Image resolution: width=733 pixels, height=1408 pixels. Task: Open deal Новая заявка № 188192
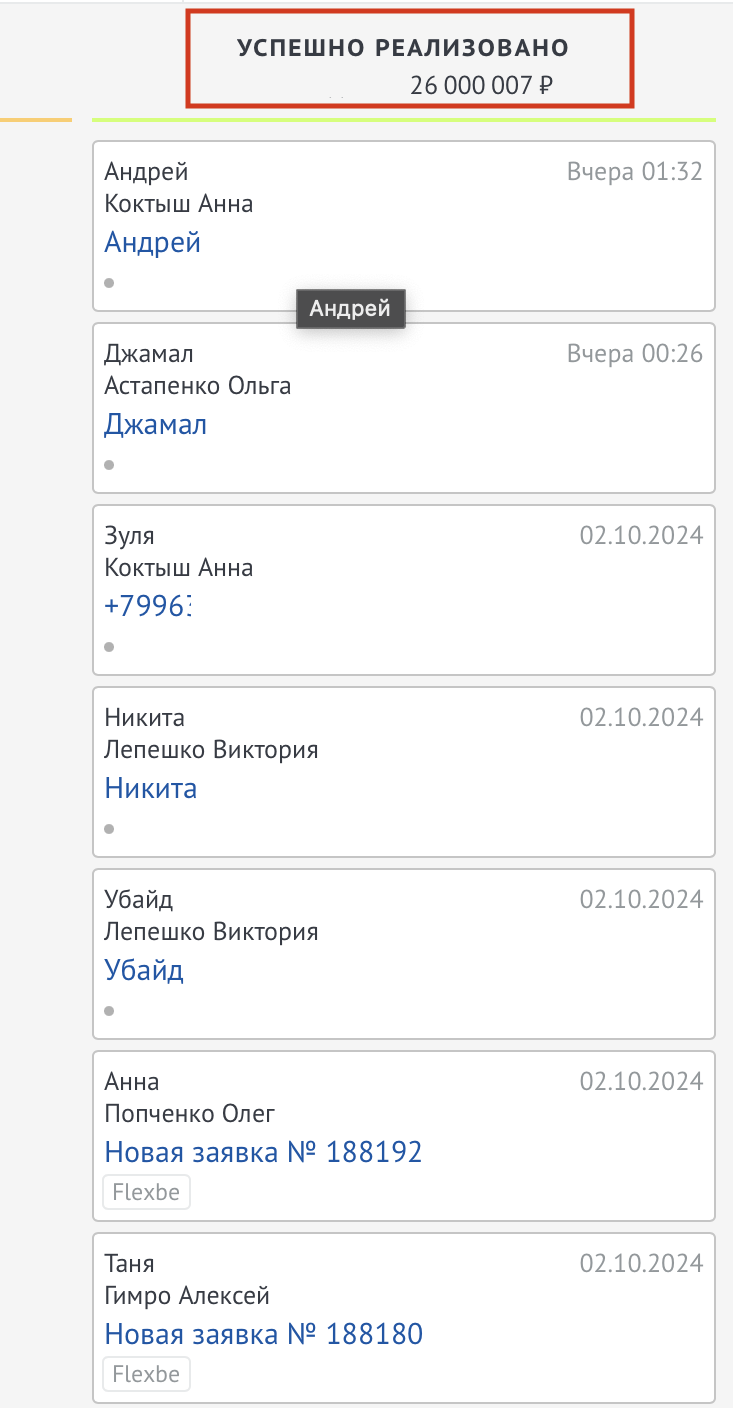click(x=263, y=1152)
